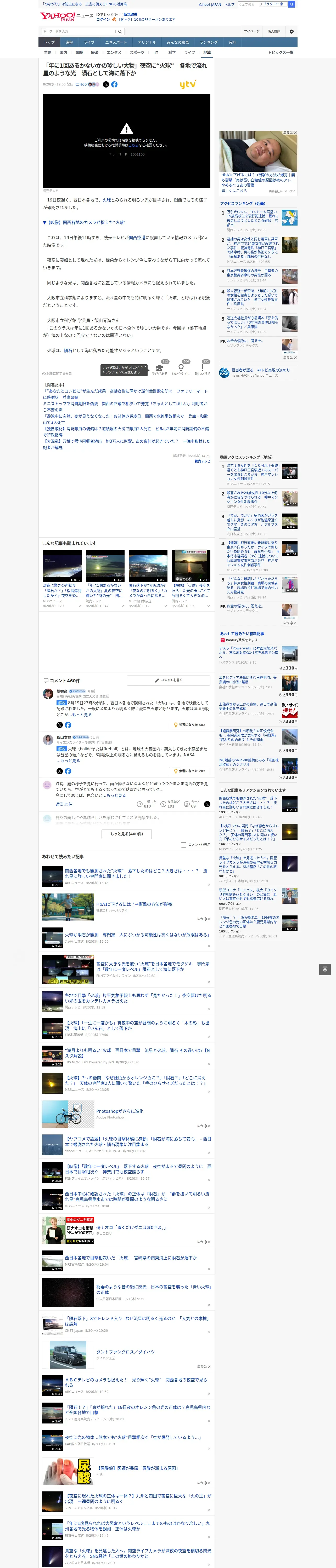The width and height of the screenshot is (336, 1568).
Task: Open the 購入履歴 link
Action: pyautogui.click(x=274, y=31)
